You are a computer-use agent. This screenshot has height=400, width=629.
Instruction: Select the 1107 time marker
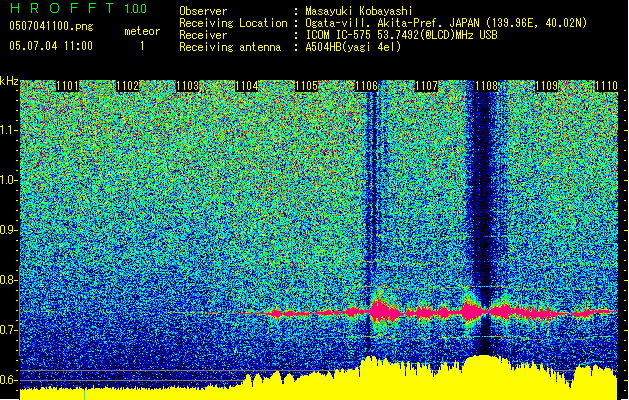point(426,86)
